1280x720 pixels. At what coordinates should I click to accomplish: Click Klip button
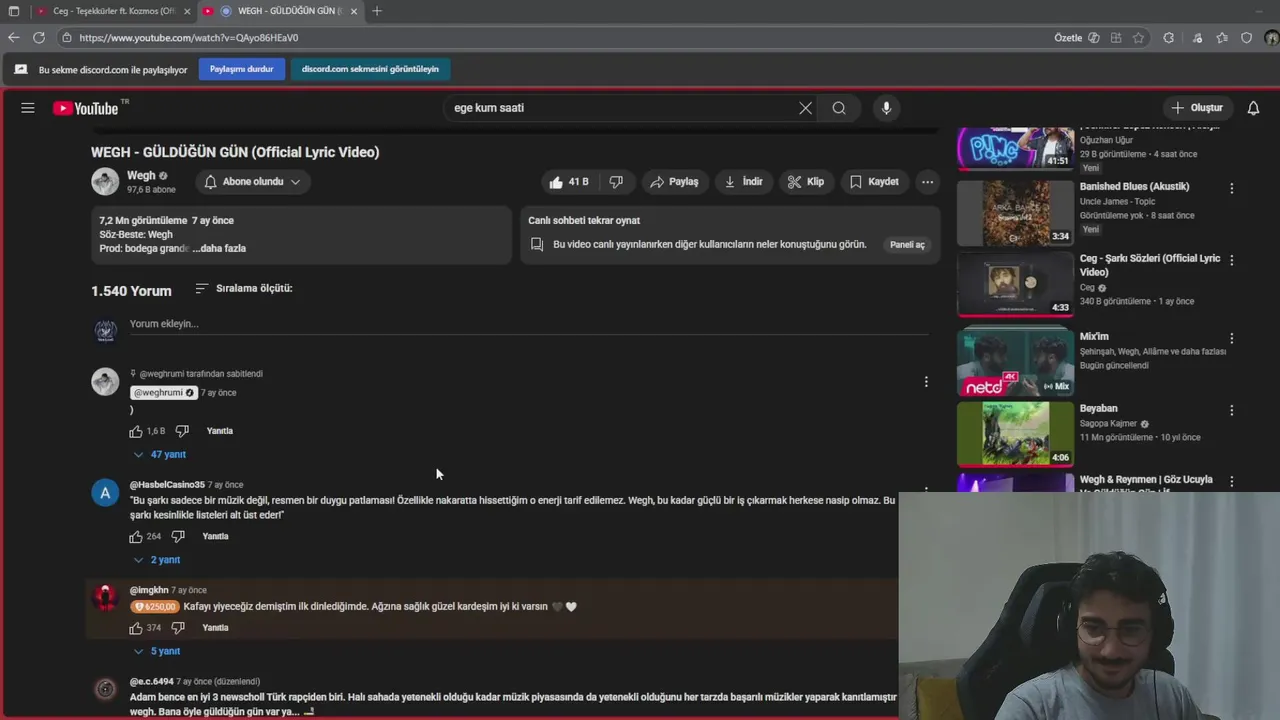pyautogui.click(x=806, y=182)
